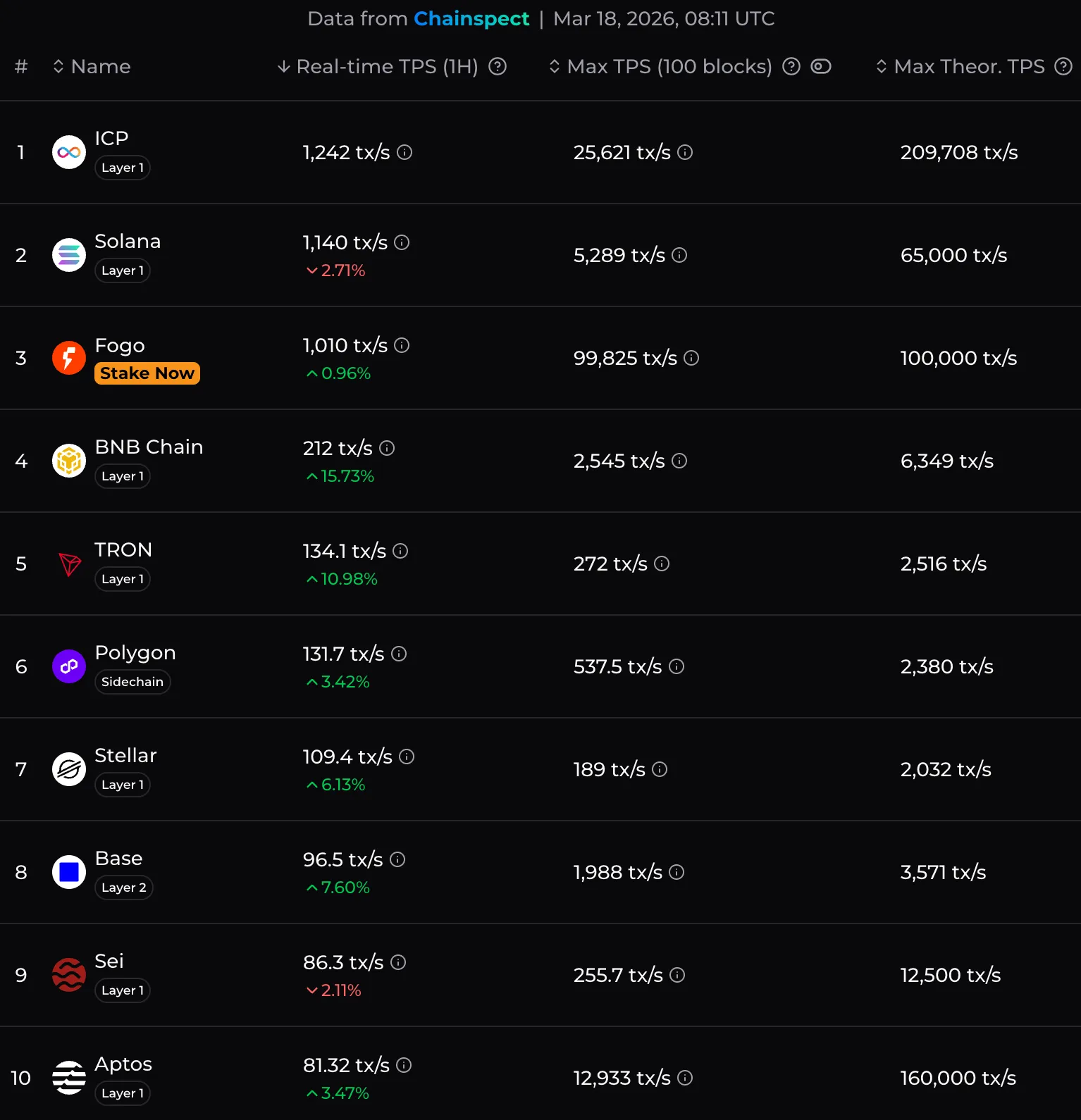Viewport: 1081px width, 1120px height.
Task: Open help for Max Theor. TPS column
Action: click(x=1063, y=66)
